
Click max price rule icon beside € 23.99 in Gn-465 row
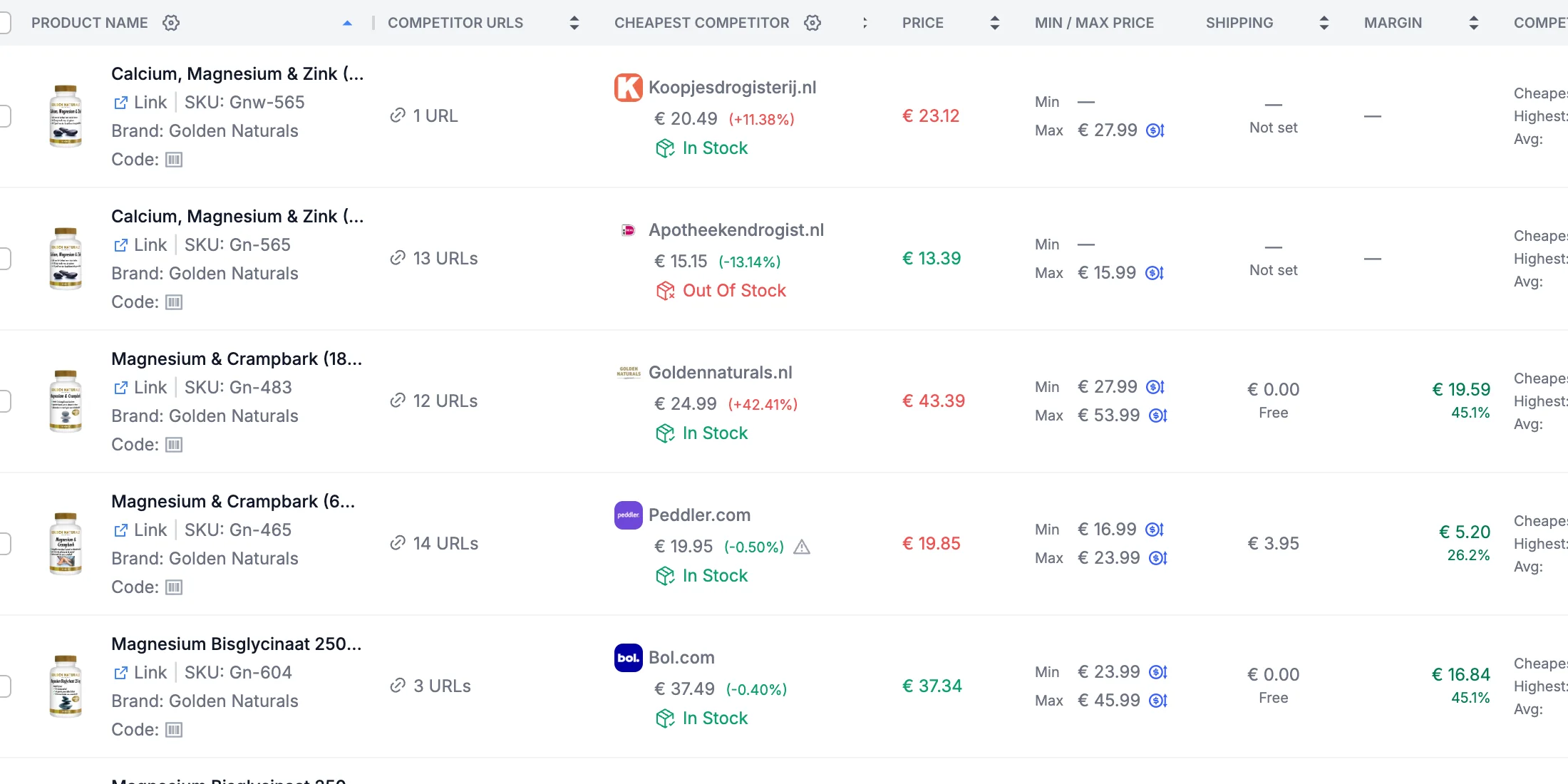1158,558
